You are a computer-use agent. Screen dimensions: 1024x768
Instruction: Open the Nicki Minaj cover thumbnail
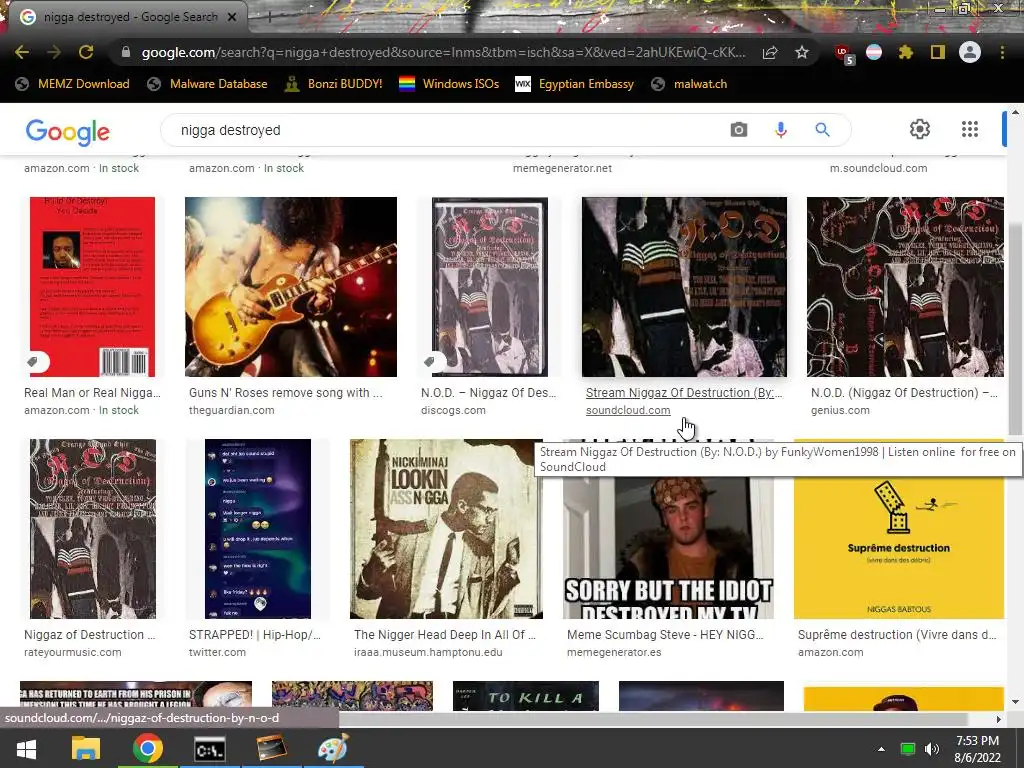[446, 529]
